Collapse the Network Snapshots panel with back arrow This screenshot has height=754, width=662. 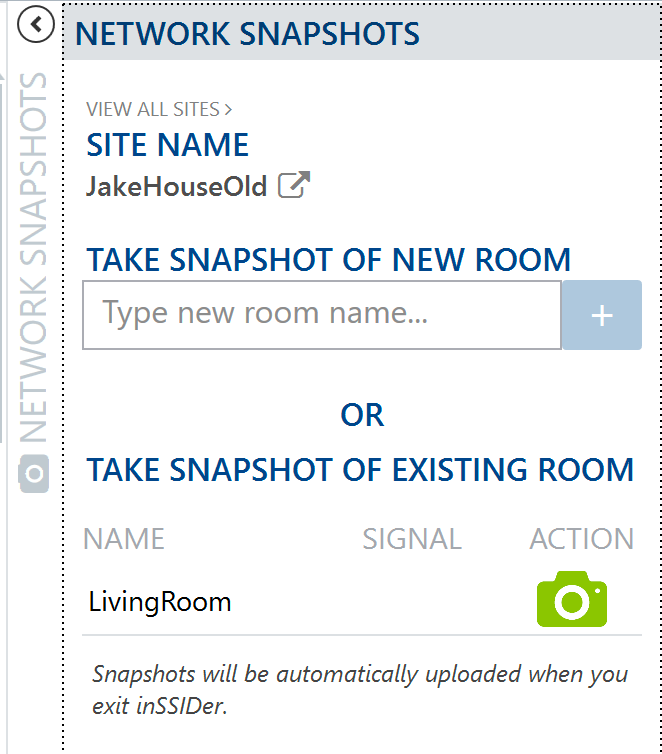36,25
